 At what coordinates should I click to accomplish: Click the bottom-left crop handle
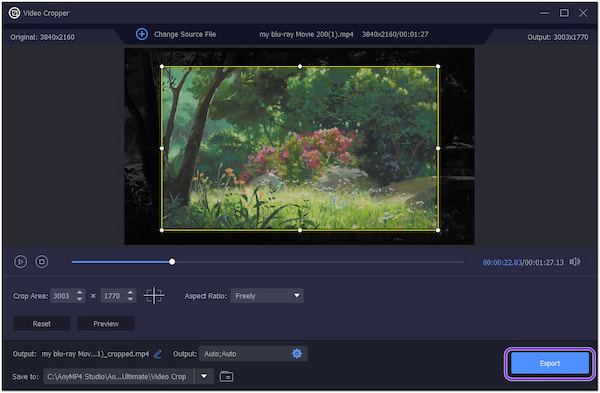click(x=162, y=230)
